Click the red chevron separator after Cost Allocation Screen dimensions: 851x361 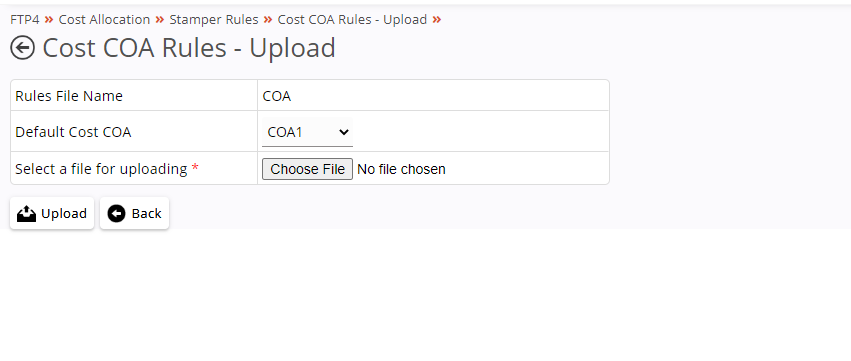coord(160,20)
